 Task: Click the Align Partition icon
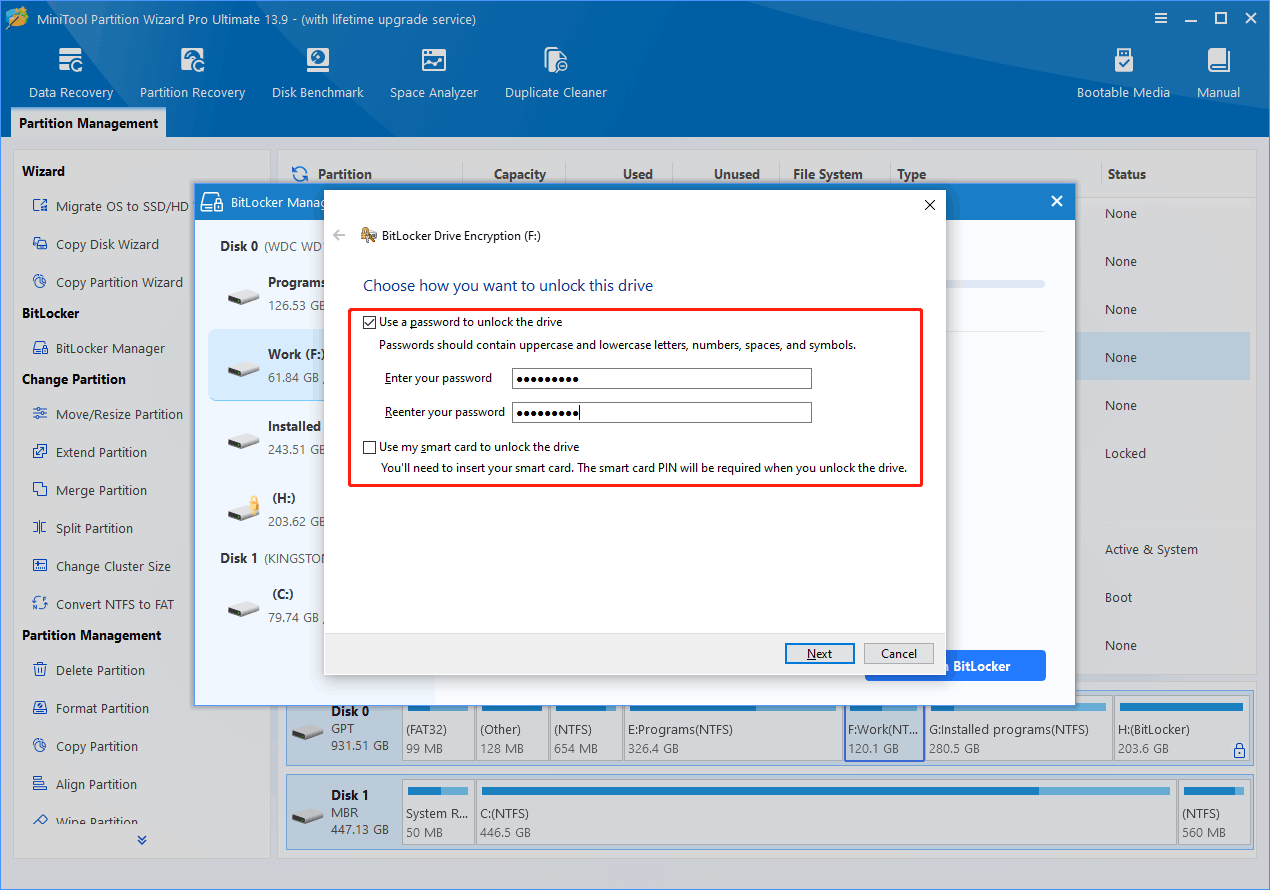pos(40,784)
